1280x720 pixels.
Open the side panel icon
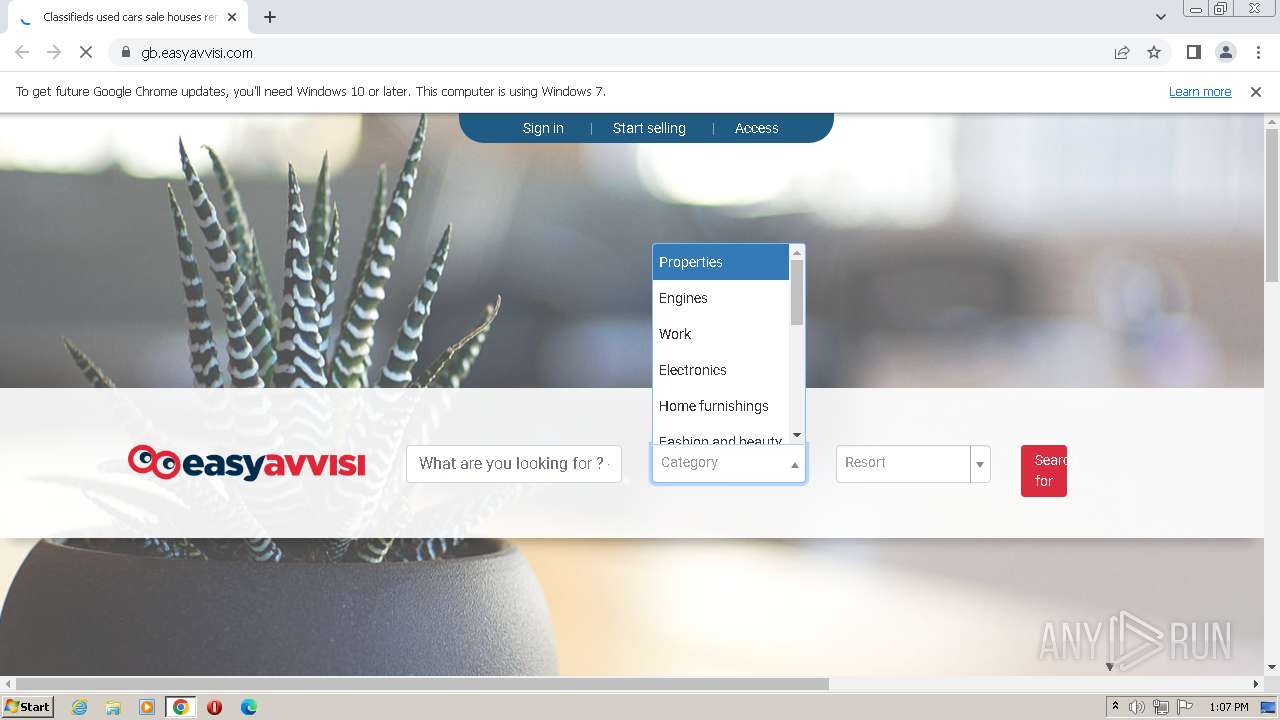pos(1193,52)
